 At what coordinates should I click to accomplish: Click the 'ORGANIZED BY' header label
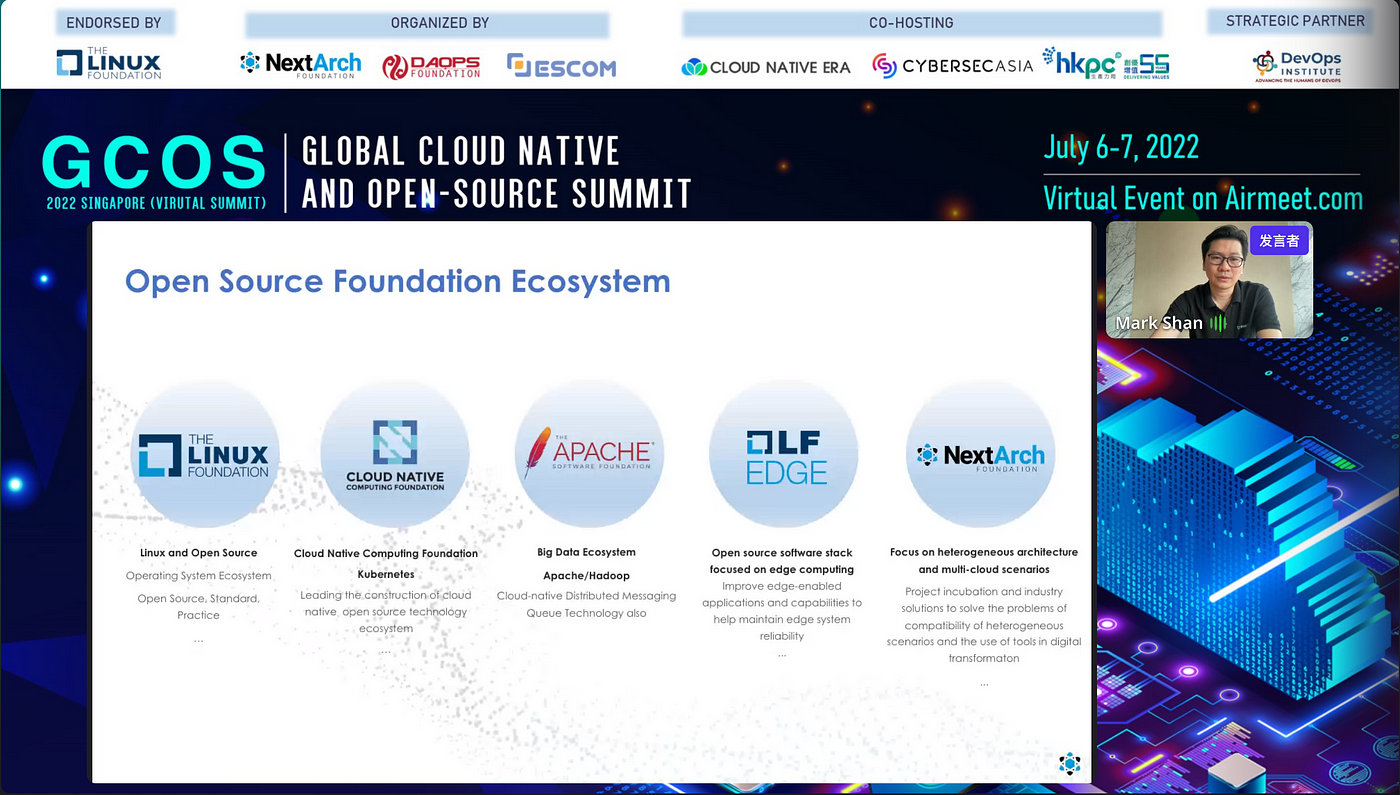coord(440,22)
